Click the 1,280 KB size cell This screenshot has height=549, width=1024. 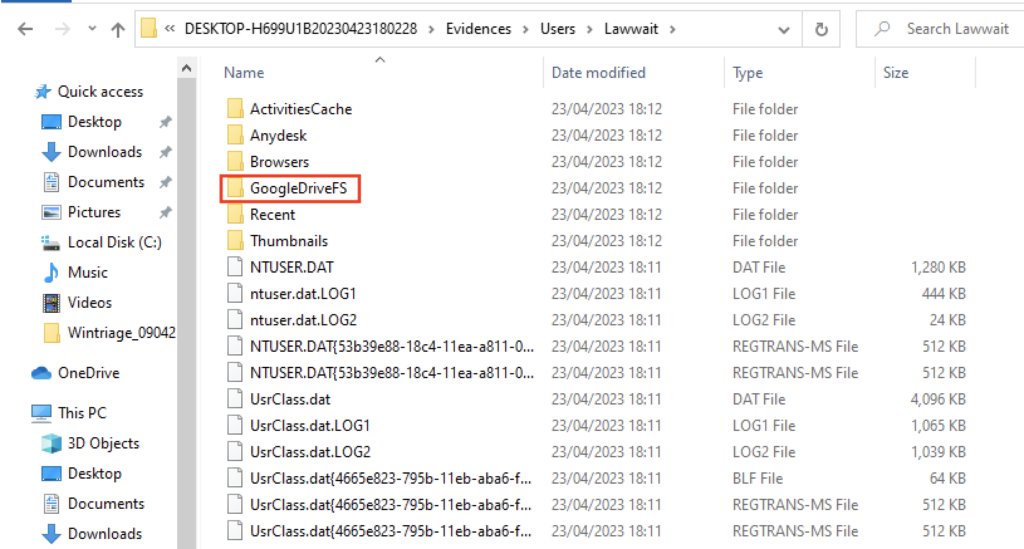(x=938, y=267)
